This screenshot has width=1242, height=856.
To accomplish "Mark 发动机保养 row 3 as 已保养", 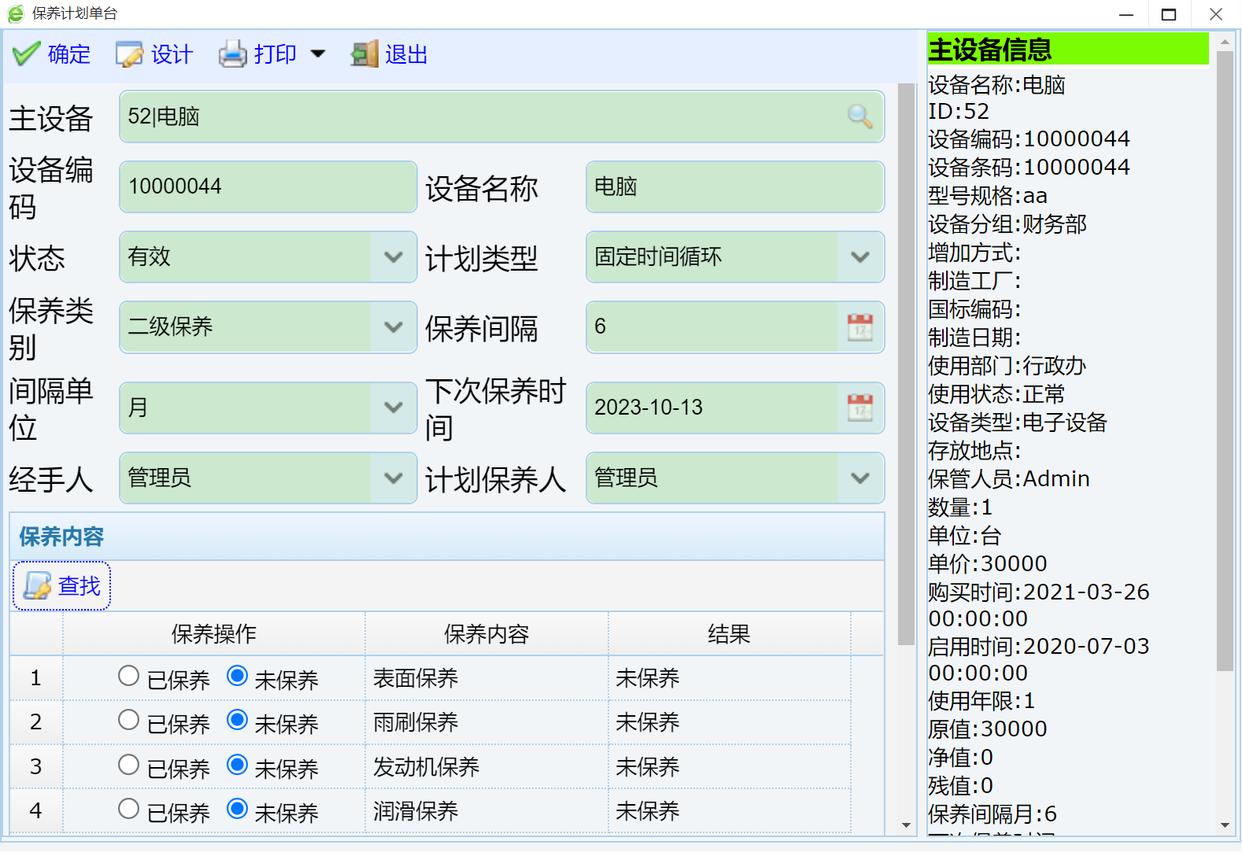I will [129, 765].
